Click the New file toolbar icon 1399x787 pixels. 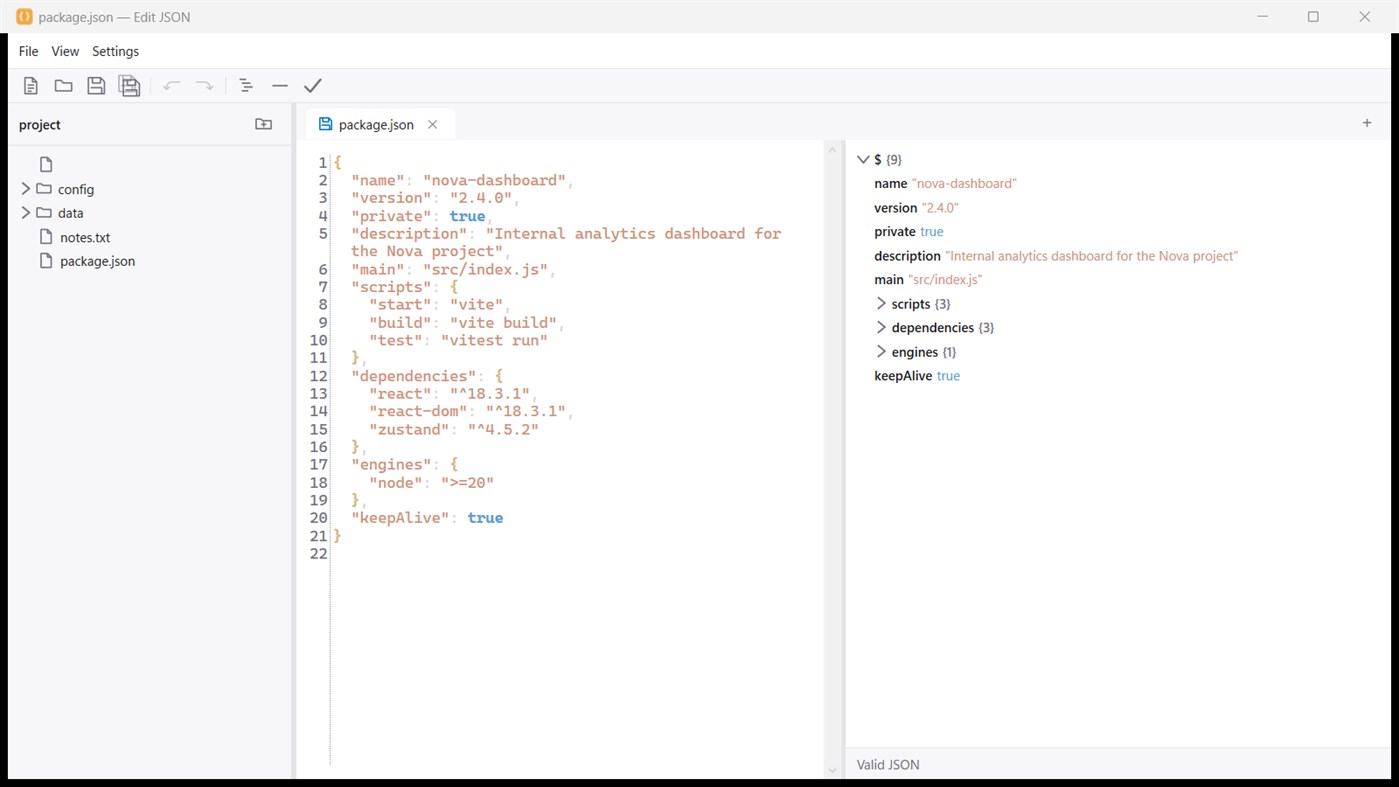point(31,86)
